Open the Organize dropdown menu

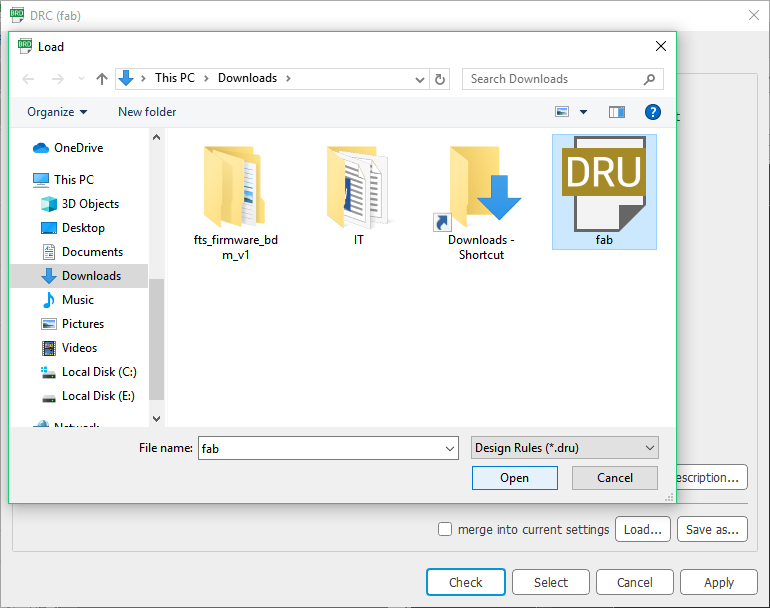(57, 112)
